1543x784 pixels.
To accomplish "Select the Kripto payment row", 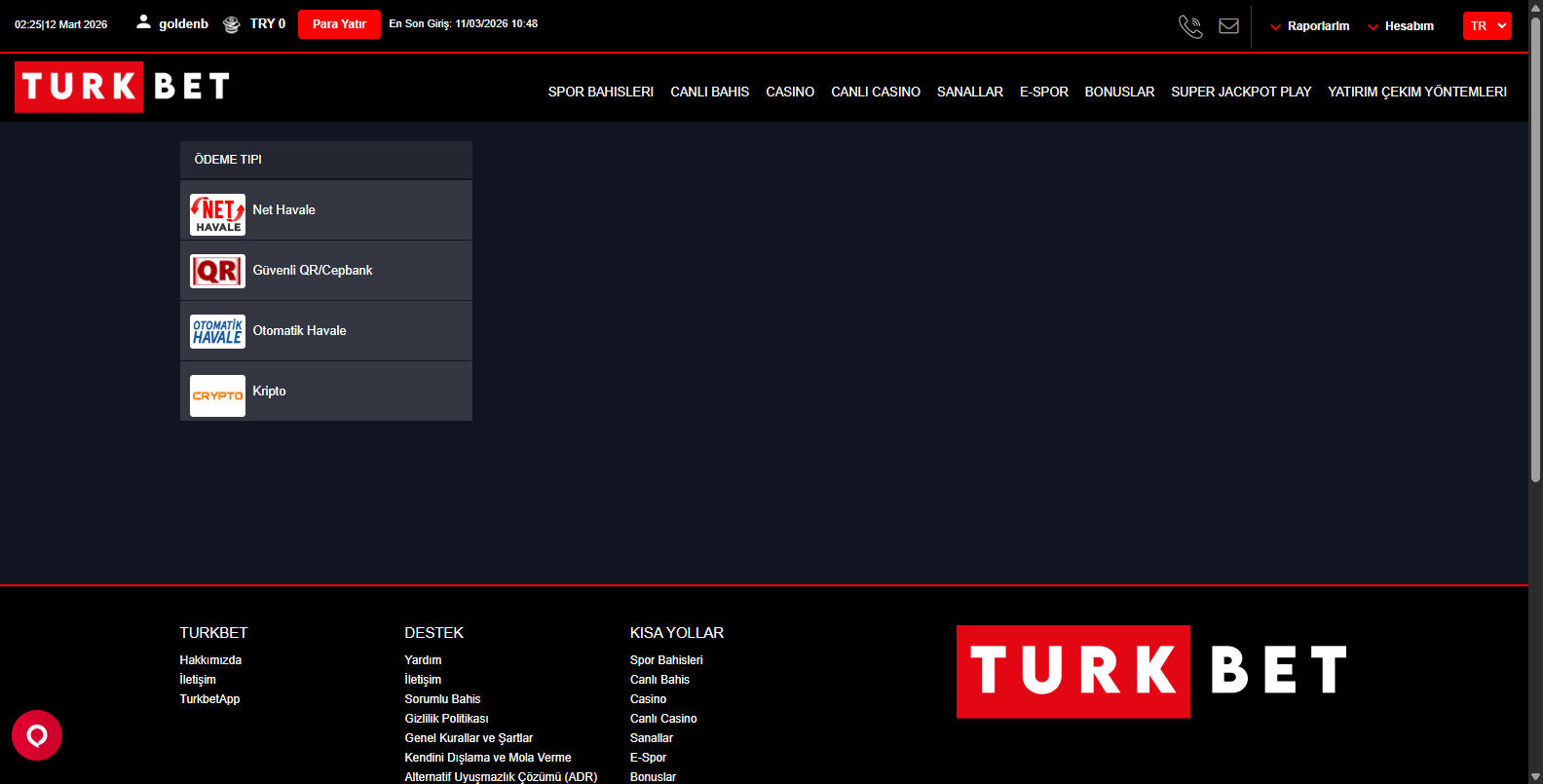I will tap(326, 392).
